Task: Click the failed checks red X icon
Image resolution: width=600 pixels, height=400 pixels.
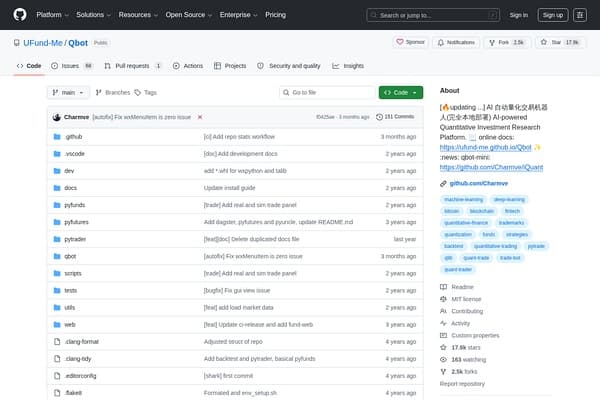Action: (x=200, y=117)
